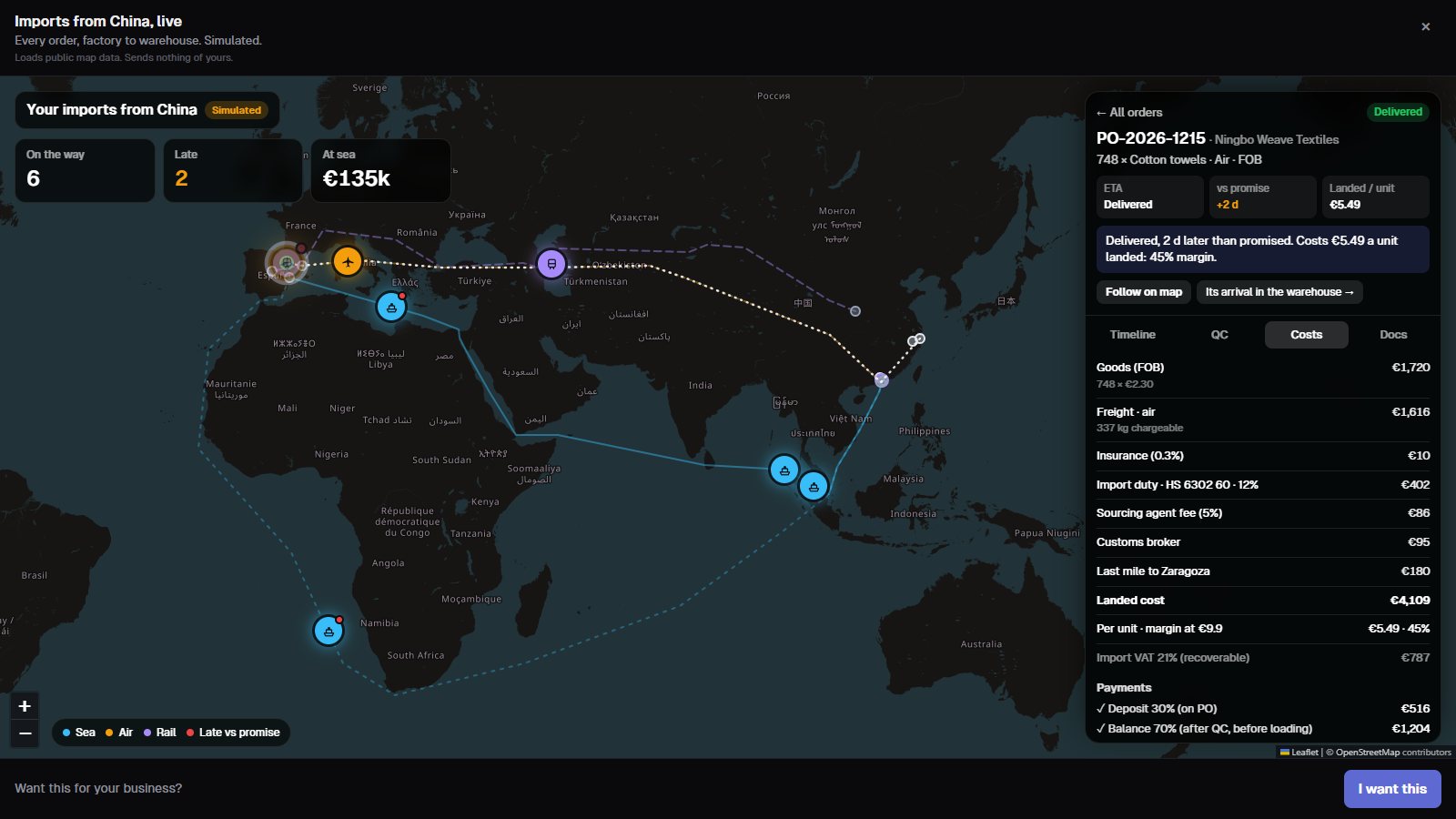Click the Landed cost total row

[x=1263, y=601]
